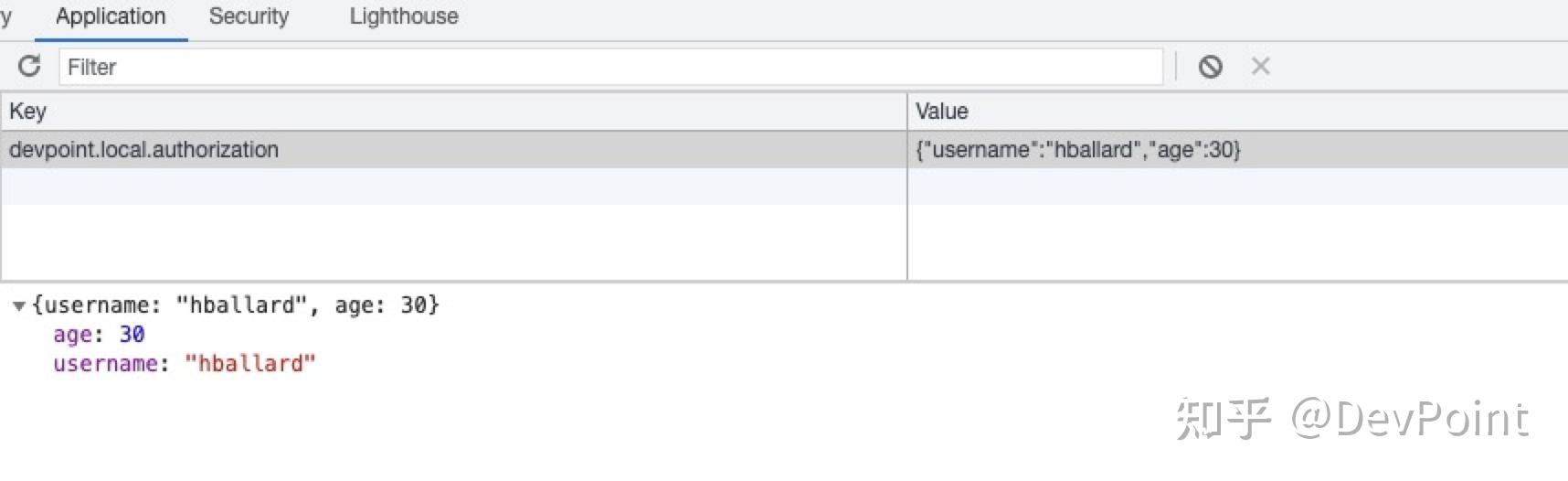Select the empty row below the entry

[784, 187]
